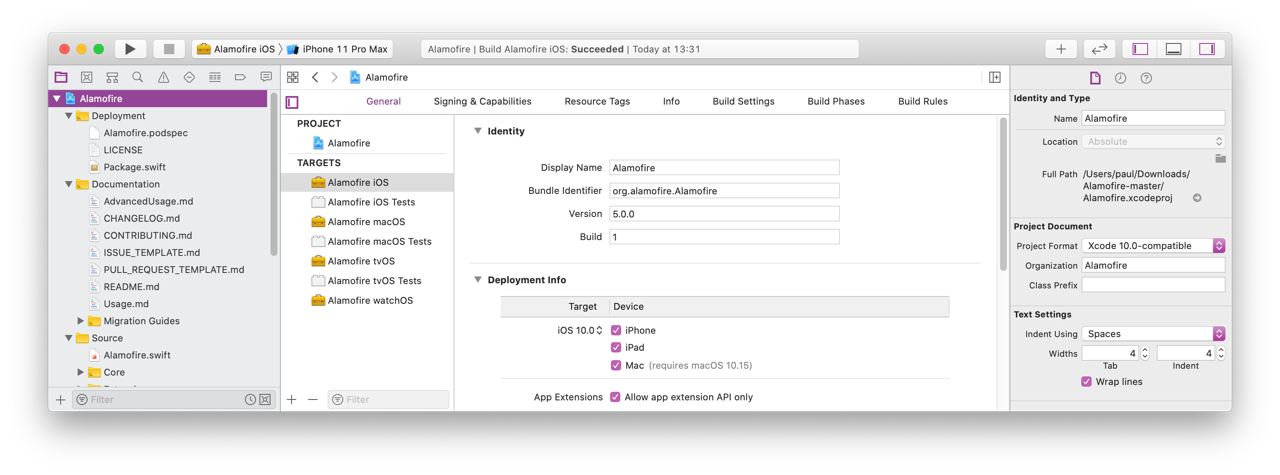Open the Debug navigator

[x=215, y=77]
